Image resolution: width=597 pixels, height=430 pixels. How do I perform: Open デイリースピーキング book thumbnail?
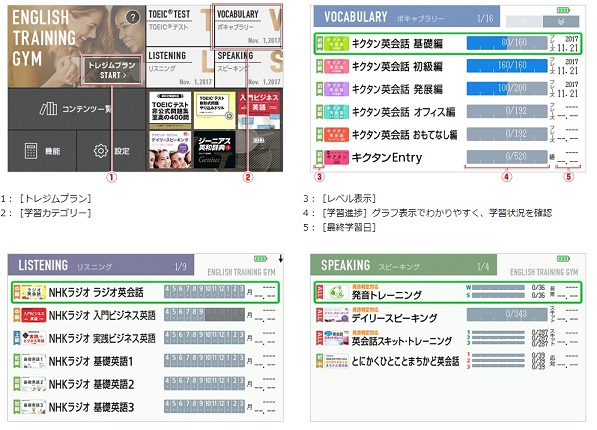[x=170, y=150]
